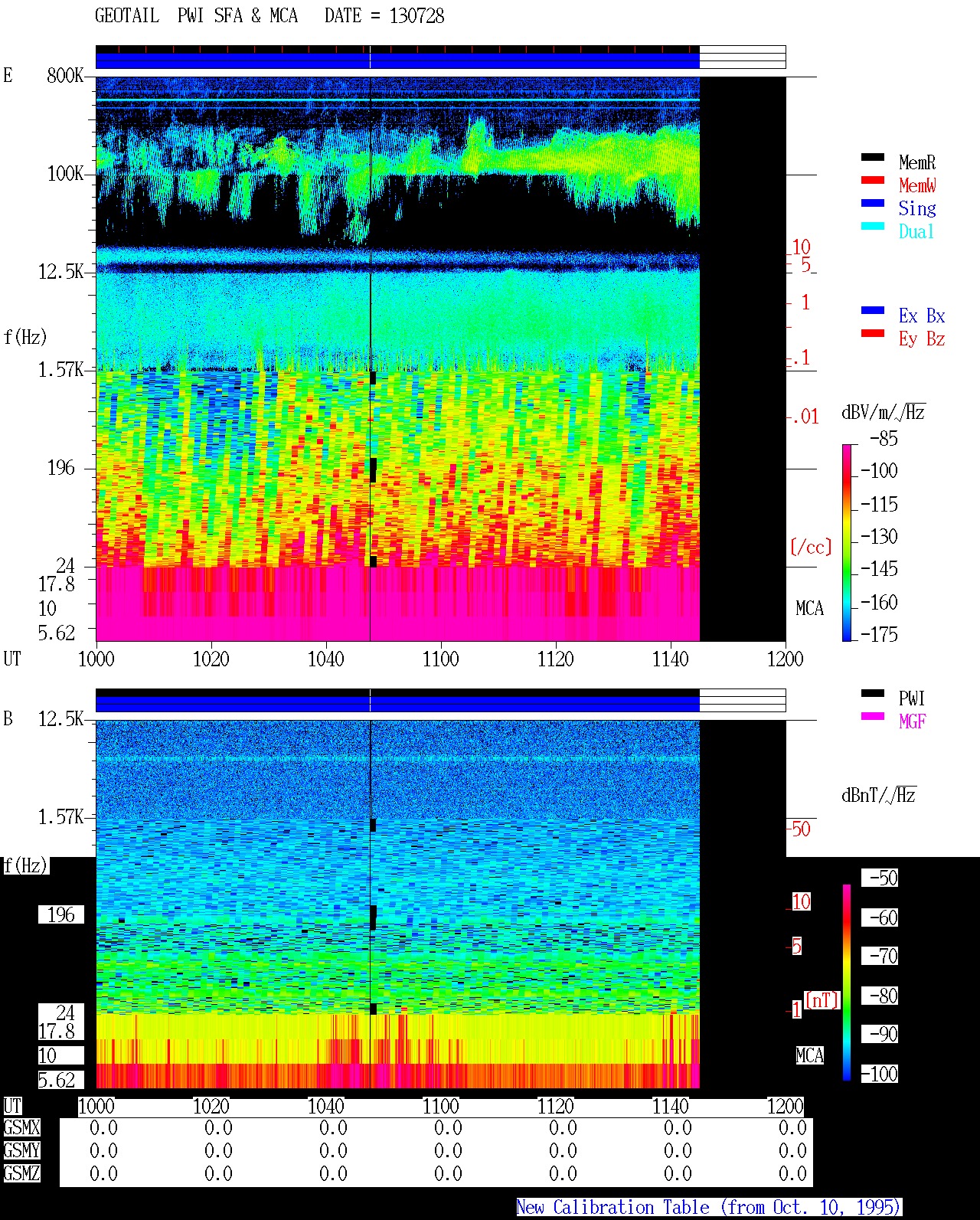
Task: Select the "Ex Bx" legend label
Action: 922,316
